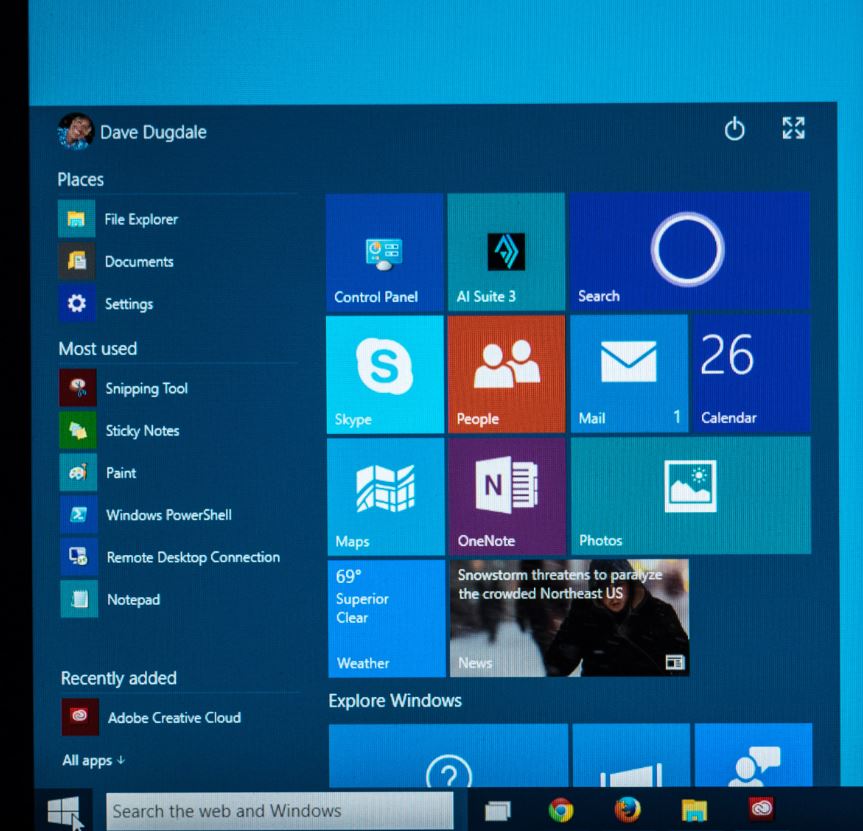863x831 pixels.
Task: Click the power button icon
Action: coord(734,129)
